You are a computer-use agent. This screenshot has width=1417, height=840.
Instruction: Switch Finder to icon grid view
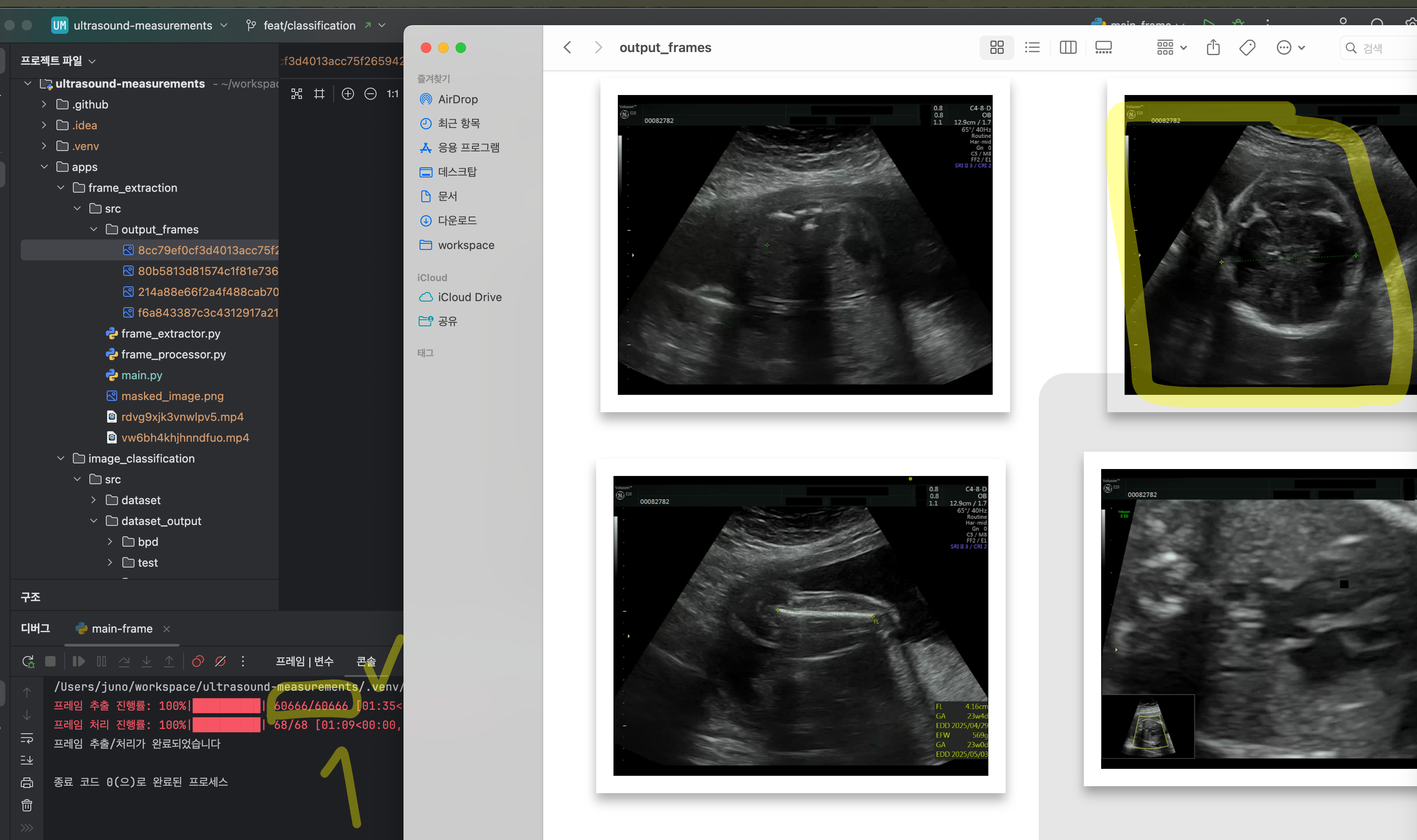997,48
